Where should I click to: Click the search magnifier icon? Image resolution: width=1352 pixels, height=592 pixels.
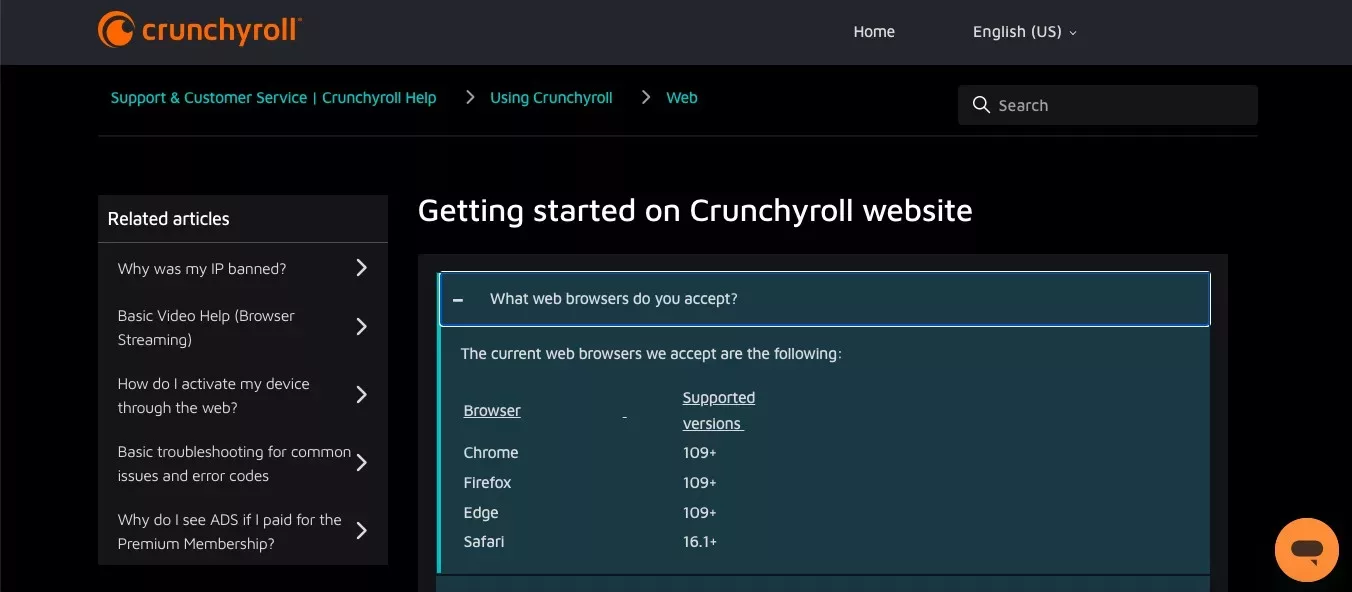click(x=980, y=105)
